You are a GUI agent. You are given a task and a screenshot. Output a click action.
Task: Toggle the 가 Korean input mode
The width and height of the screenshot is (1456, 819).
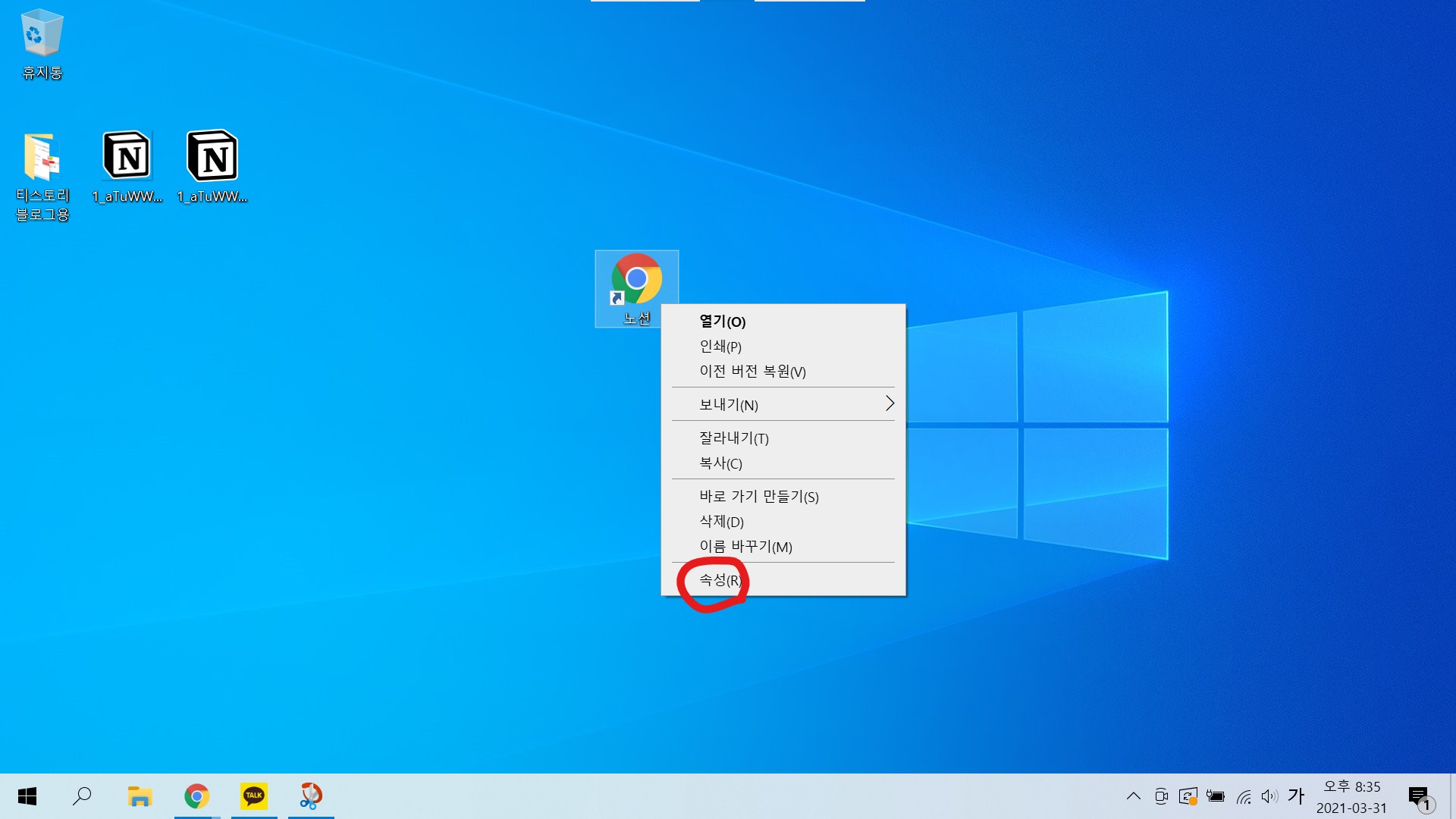click(1296, 796)
